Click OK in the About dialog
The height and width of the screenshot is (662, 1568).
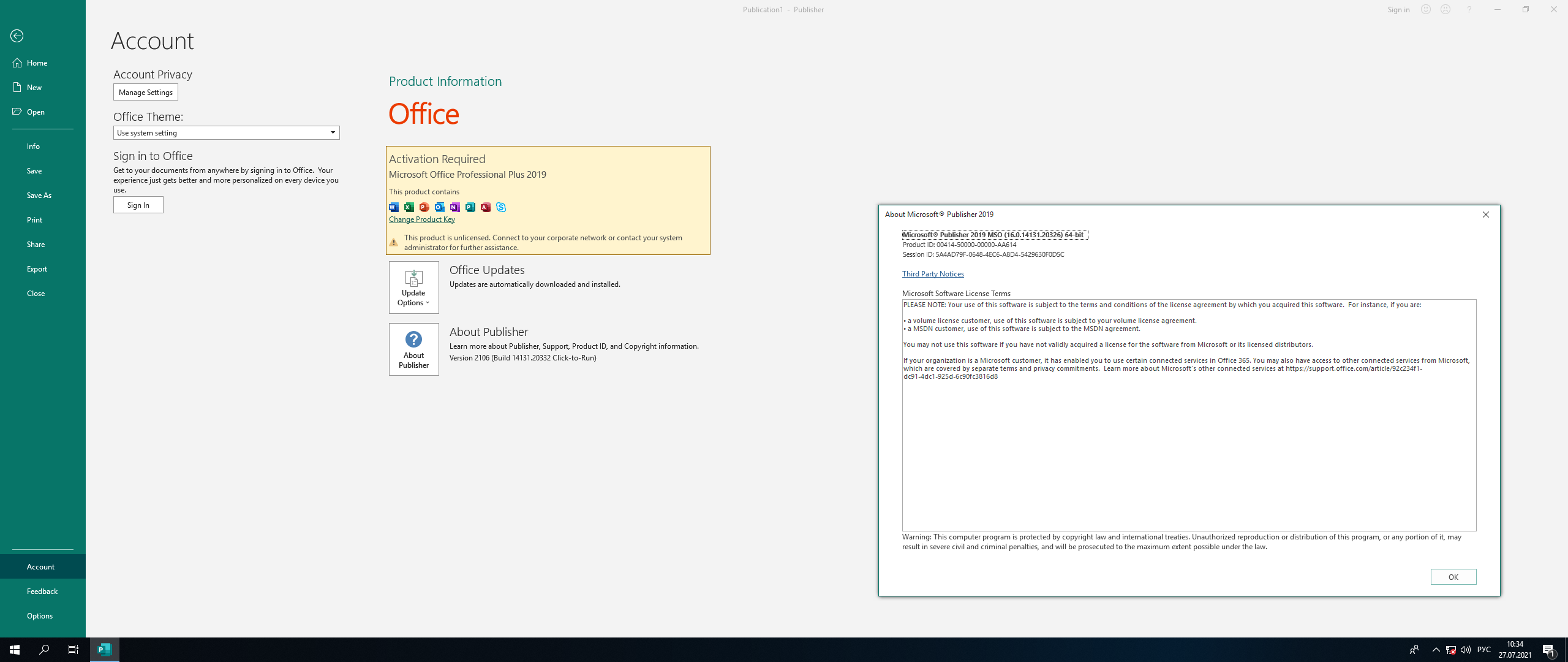[x=1453, y=577]
